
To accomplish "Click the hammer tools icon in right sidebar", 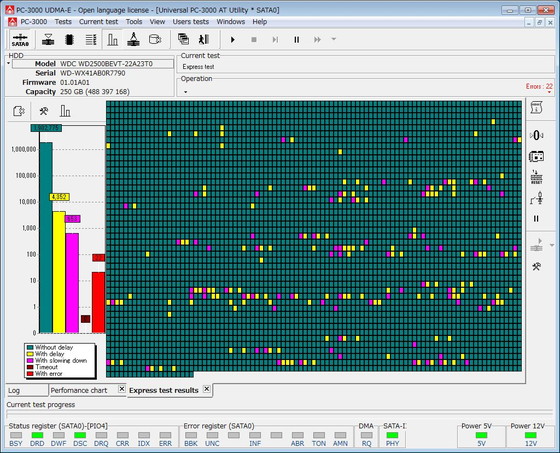I will pyautogui.click(x=536, y=267).
